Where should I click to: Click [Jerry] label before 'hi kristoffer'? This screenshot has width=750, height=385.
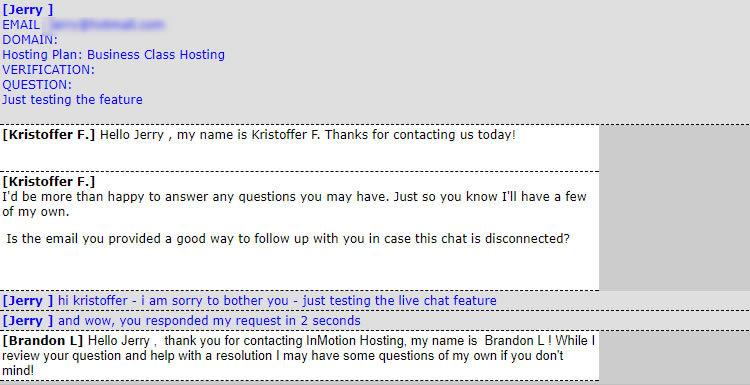[x=28, y=301]
